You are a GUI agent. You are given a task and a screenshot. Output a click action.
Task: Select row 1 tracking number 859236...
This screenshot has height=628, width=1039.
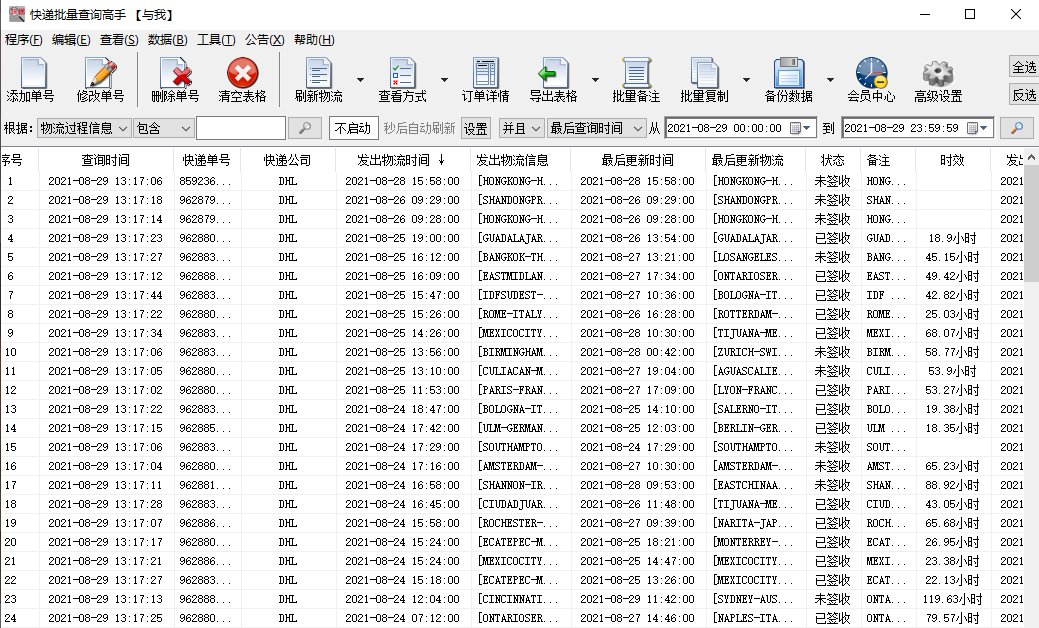(206, 181)
